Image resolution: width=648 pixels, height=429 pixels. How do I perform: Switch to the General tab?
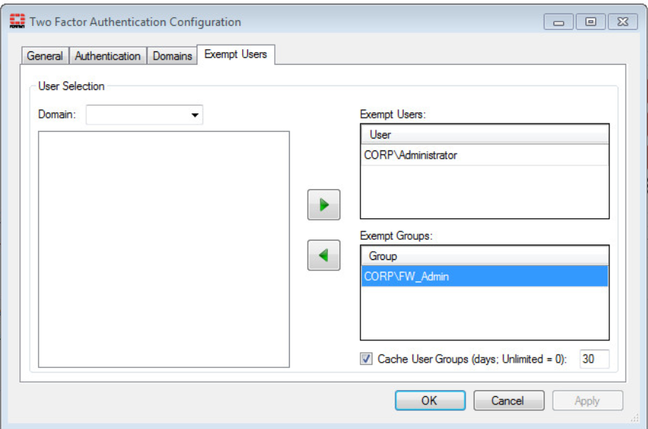click(x=44, y=56)
